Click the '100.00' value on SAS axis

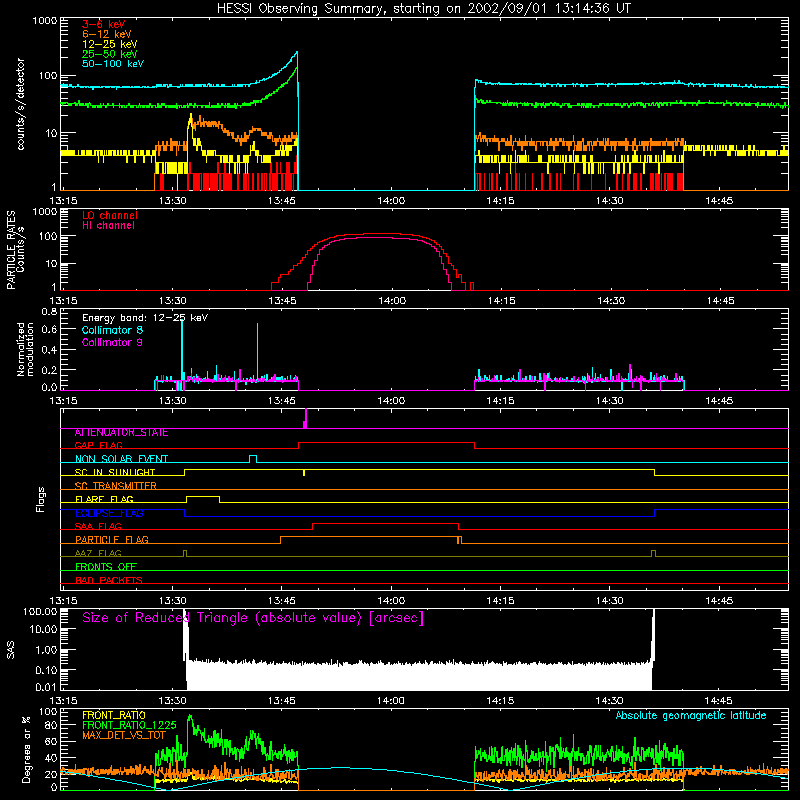[x=40, y=612]
